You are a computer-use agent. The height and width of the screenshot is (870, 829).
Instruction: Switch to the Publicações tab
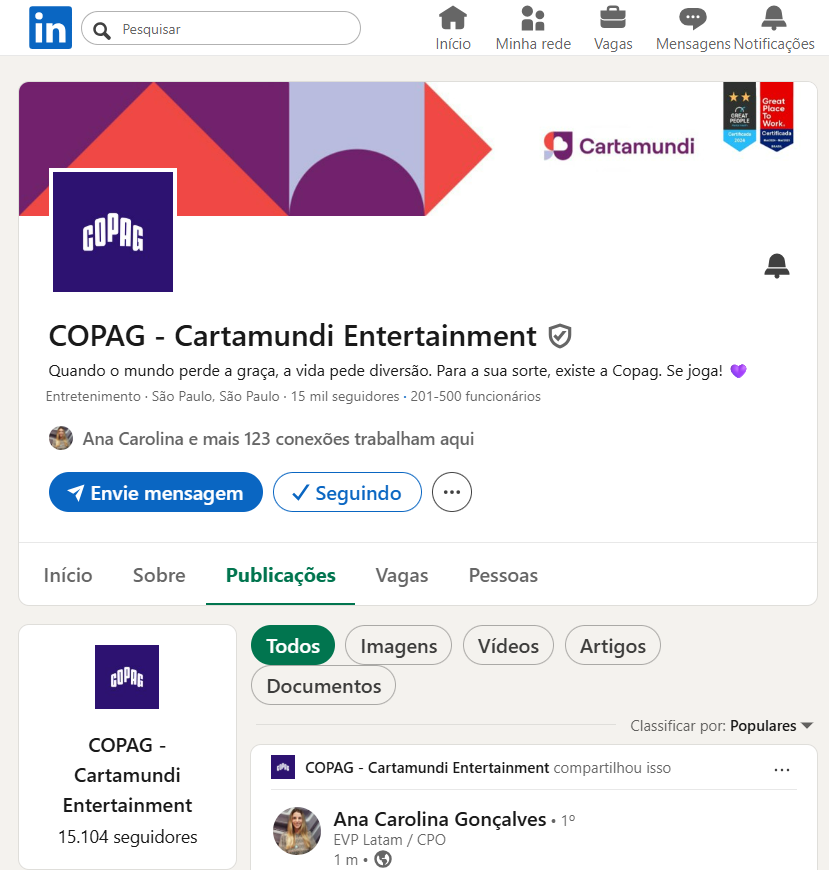click(x=280, y=575)
